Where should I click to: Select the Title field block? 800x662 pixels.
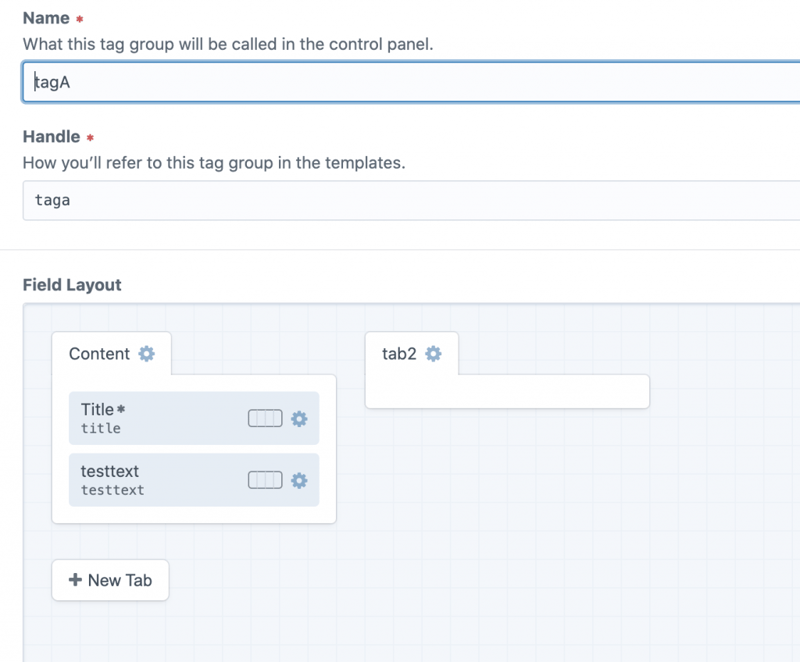(160, 418)
